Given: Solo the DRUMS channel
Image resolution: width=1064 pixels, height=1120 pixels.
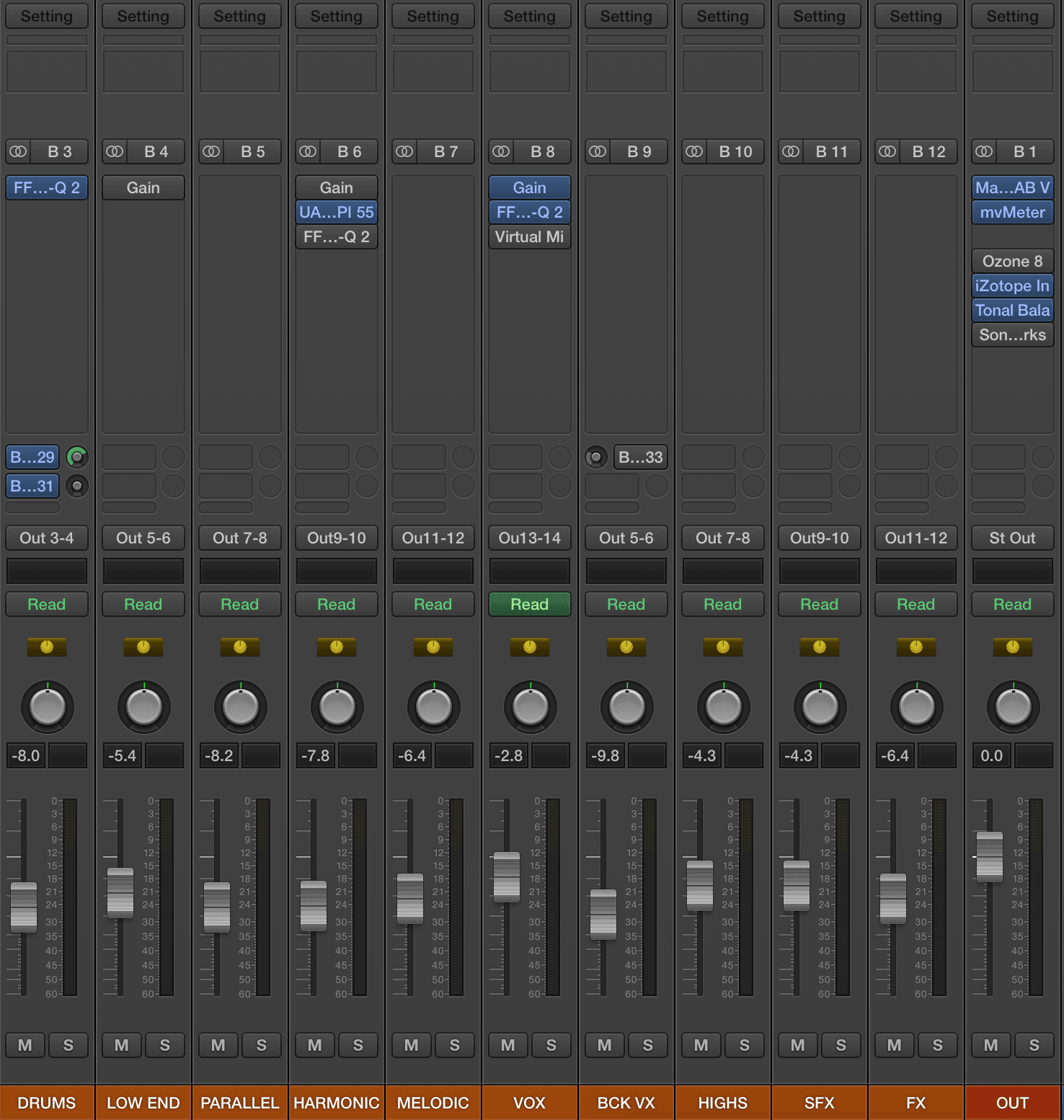Looking at the screenshot, I should 68,1045.
